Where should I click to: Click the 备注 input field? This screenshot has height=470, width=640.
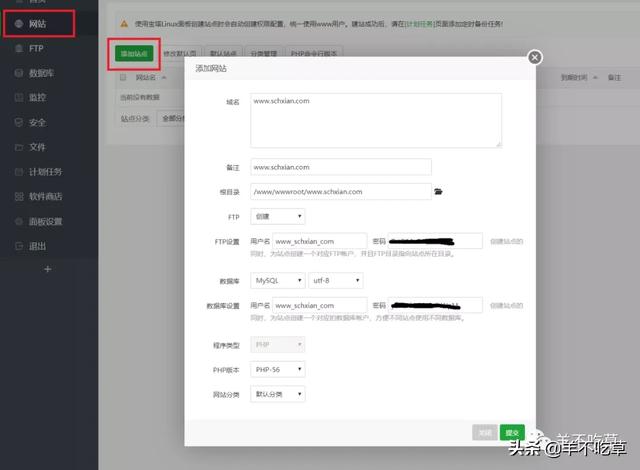341,167
